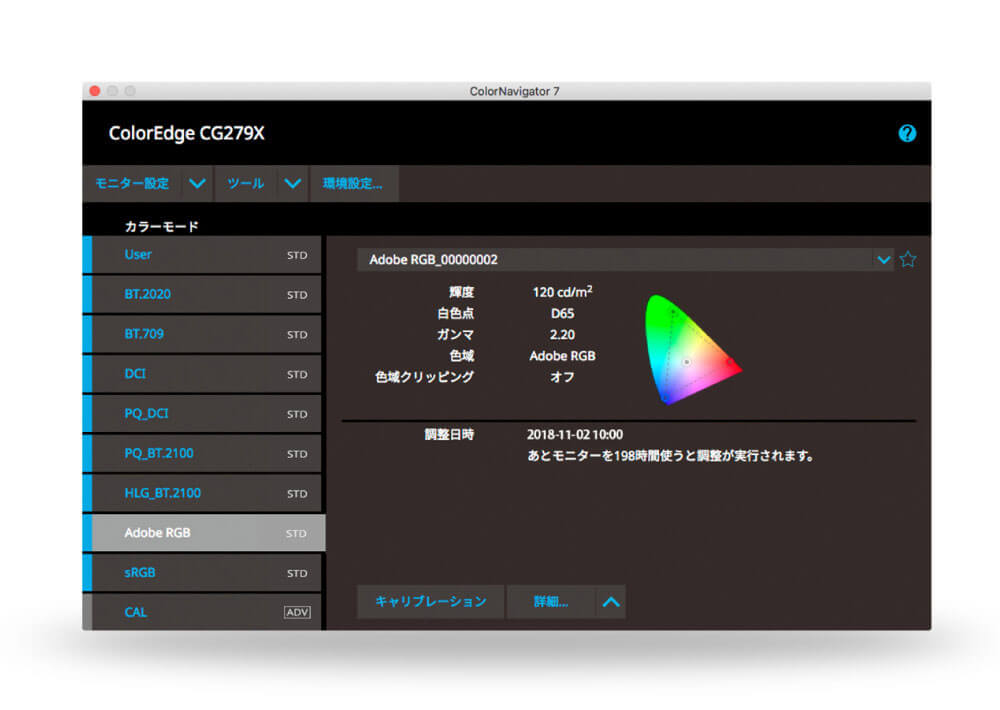Close the ColorNavigator 7 window
Viewport: 1000px width, 710px height.
click(94, 91)
